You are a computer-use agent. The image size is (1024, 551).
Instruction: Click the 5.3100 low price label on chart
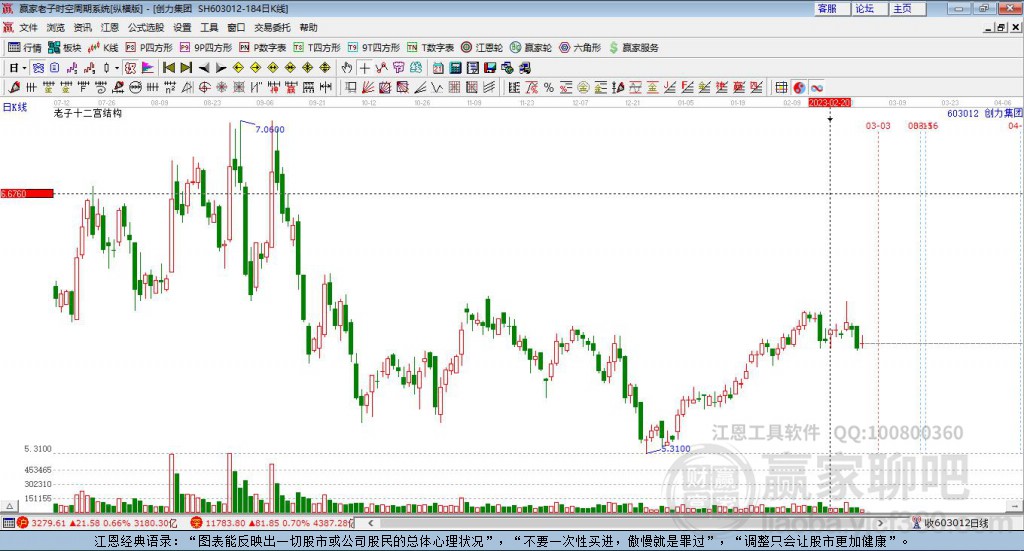point(676,449)
